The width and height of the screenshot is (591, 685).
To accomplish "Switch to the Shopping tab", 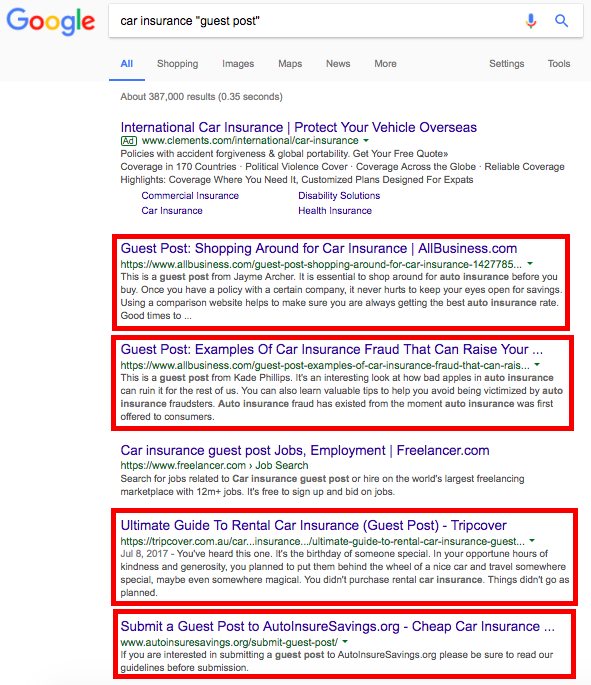I will pos(177,64).
